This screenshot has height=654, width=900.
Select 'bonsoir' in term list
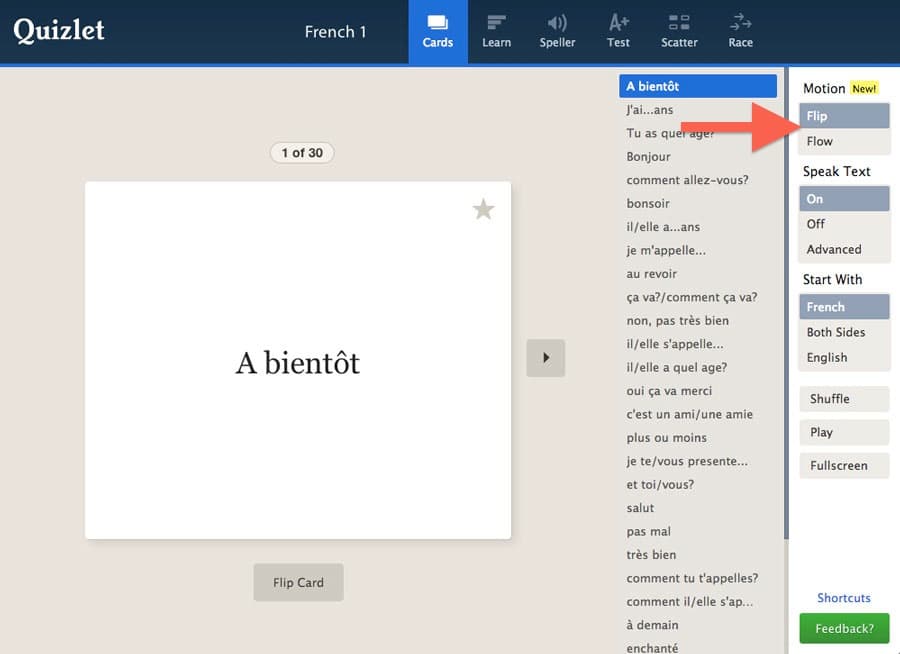click(698, 204)
